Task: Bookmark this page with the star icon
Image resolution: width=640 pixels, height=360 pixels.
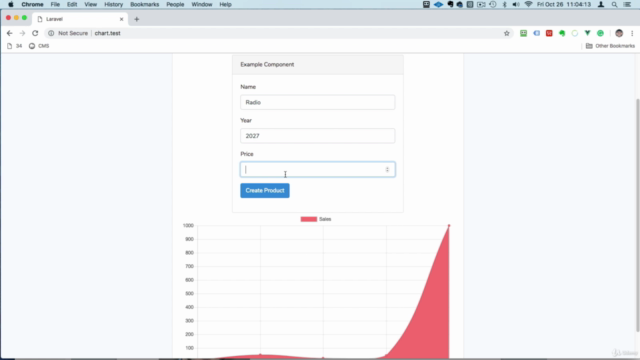Action: coord(507,33)
